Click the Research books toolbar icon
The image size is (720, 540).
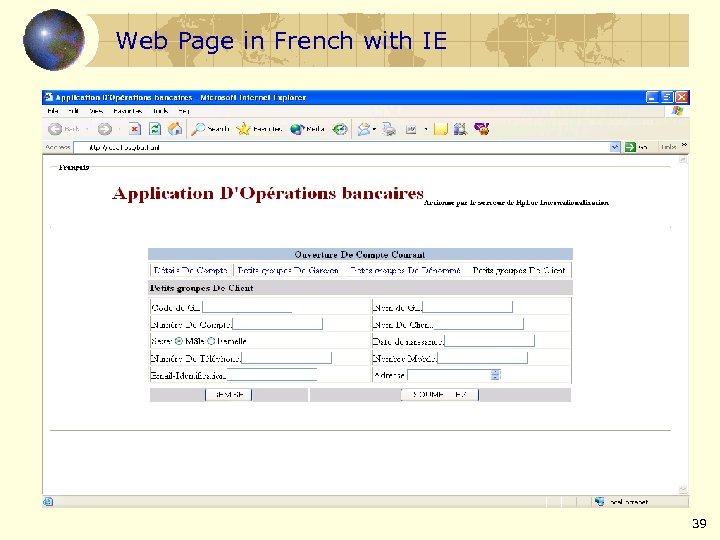(460, 129)
